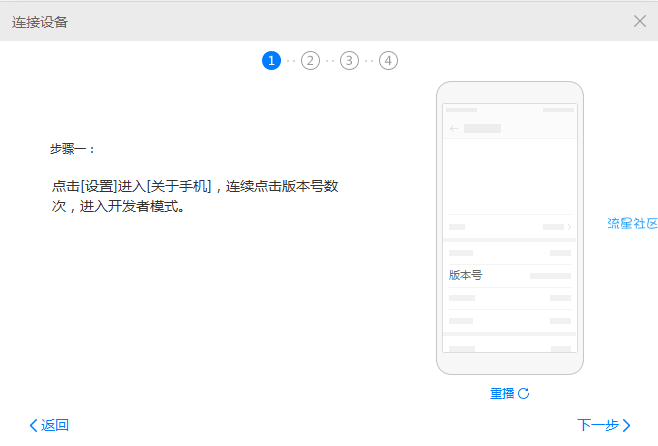
Task: Select step 1 indicator circle
Action: point(272,61)
